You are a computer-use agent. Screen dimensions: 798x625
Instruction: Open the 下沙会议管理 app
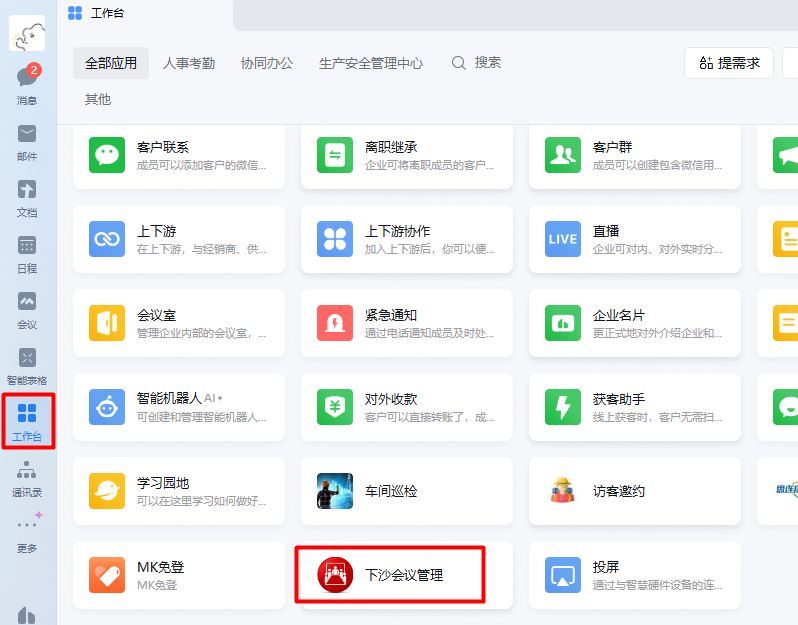click(x=391, y=575)
